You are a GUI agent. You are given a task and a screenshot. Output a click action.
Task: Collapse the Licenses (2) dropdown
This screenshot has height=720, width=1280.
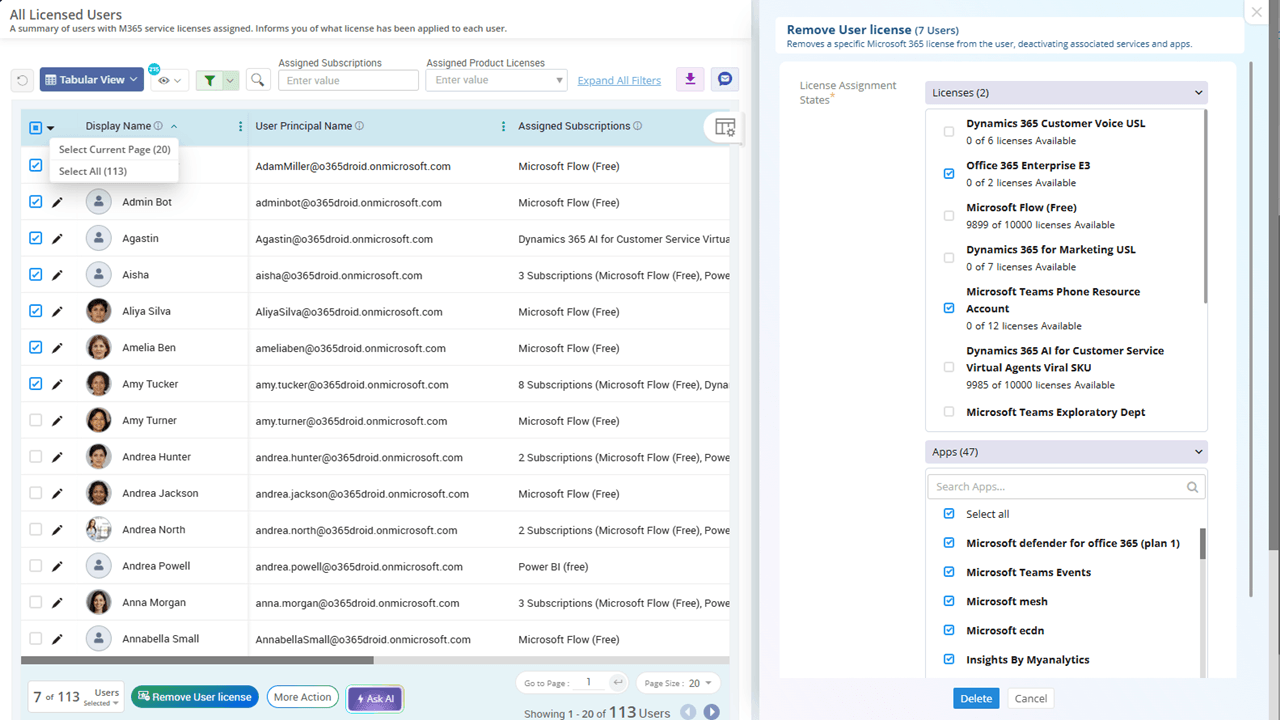(x=1066, y=93)
